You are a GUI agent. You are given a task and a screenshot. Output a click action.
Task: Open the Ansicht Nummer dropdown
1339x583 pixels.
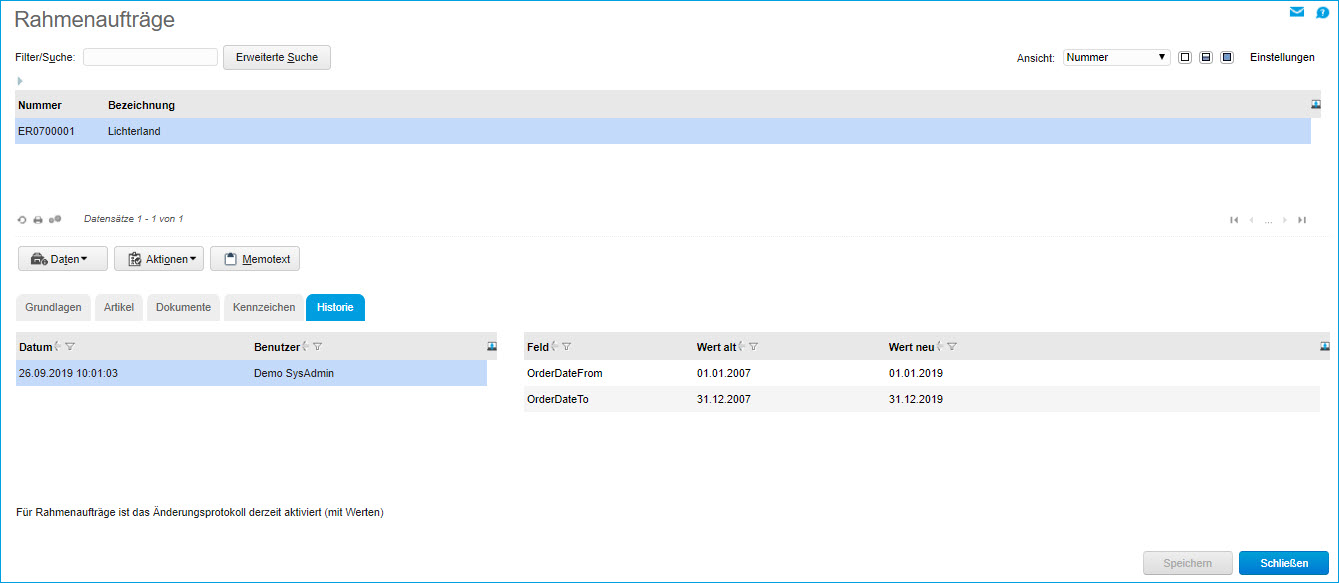1117,58
